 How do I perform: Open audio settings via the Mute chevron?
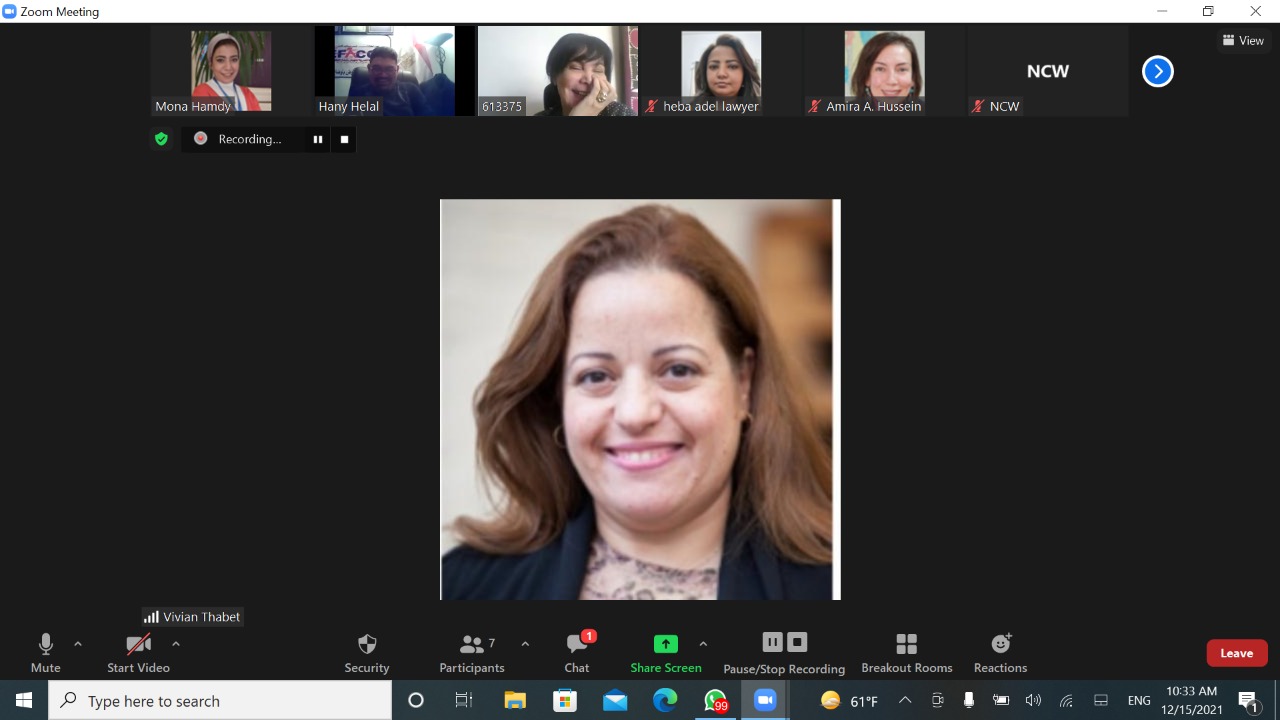point(78,643)
